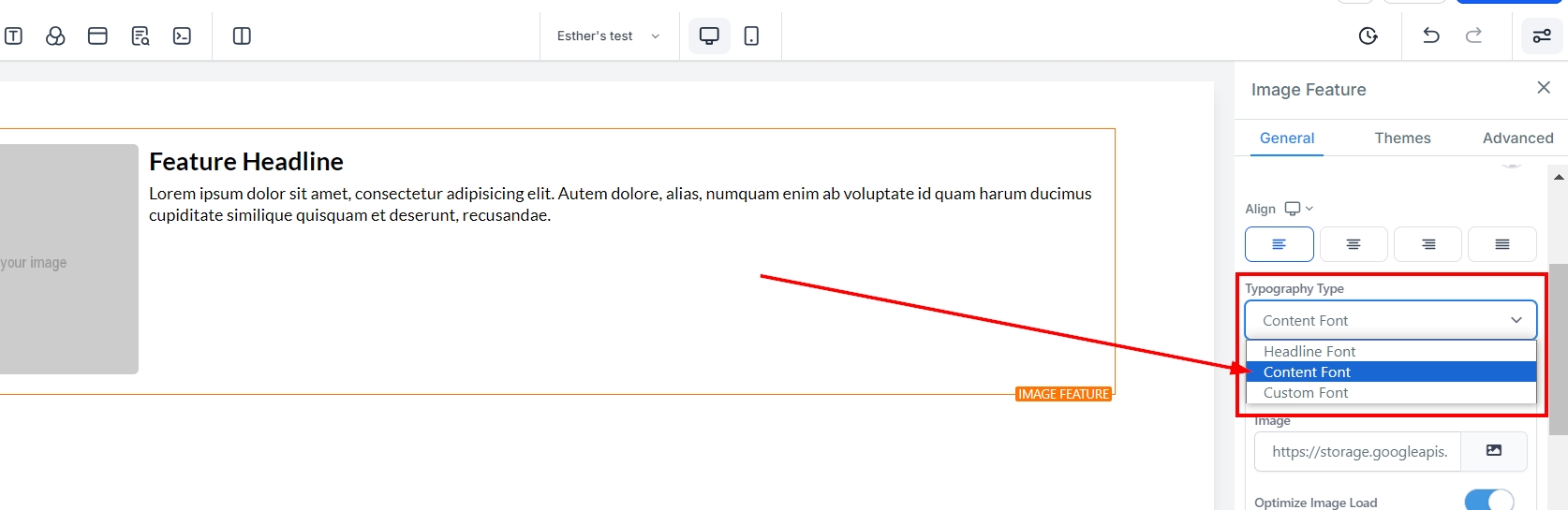Open the page search icon
Image resolution: width=1568 pixels, height=510 pixels.
point(141,36)
